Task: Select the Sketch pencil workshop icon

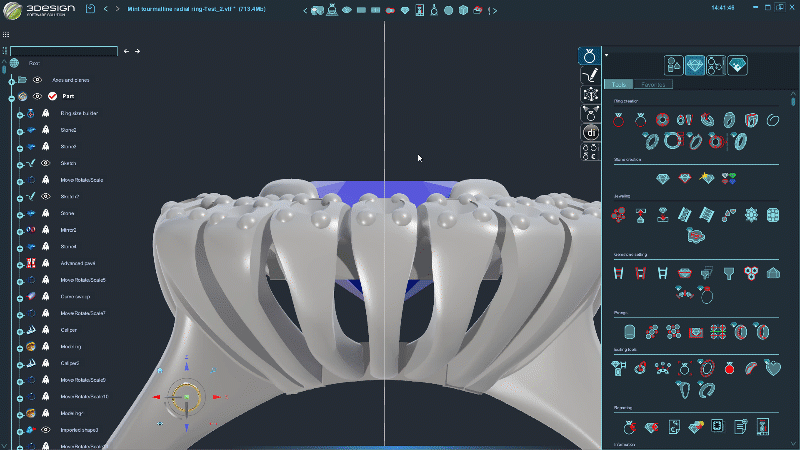Action: pos(590,74)
